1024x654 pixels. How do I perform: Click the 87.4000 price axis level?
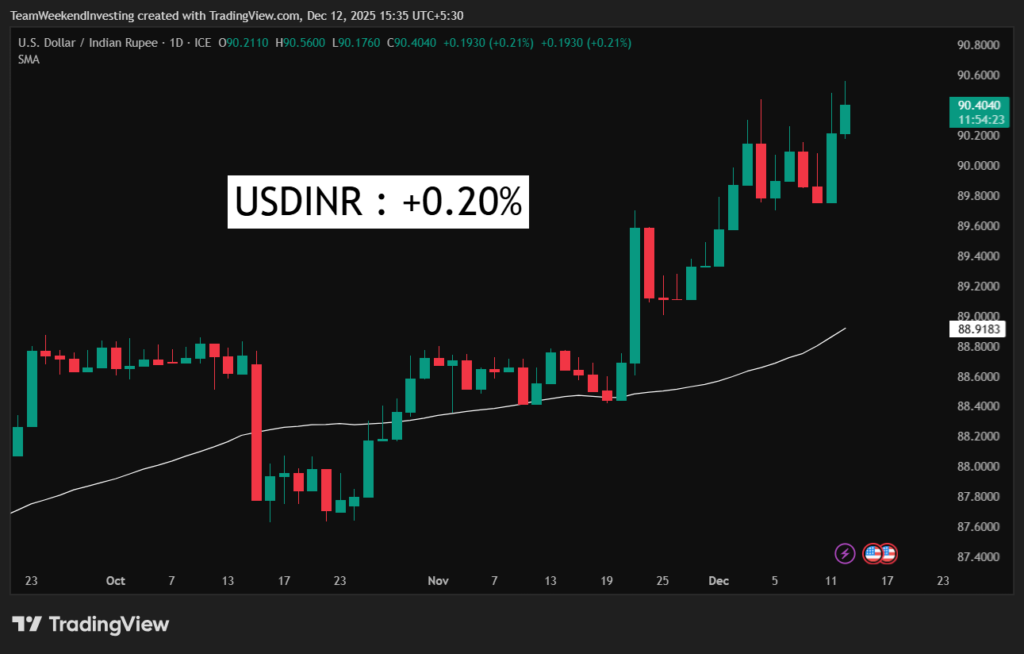click(x=979, y=557)
